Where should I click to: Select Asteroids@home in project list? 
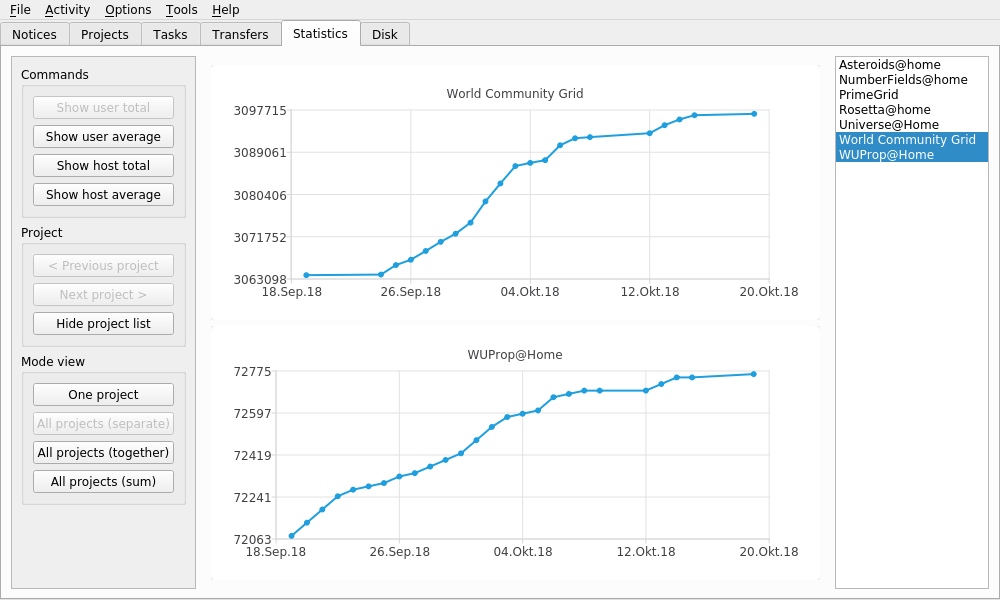click(889, 65)
